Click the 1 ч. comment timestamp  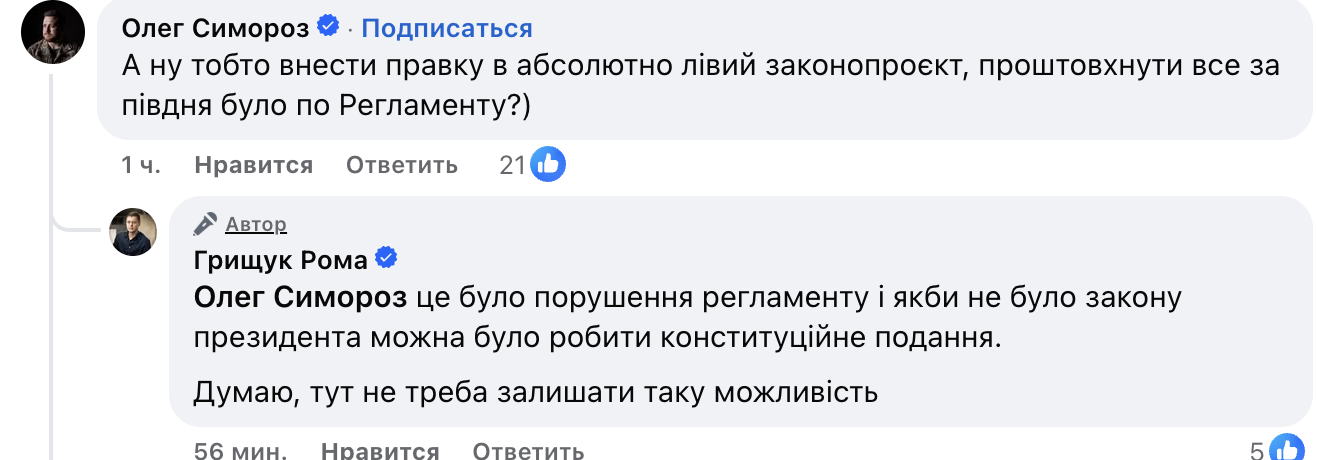(x=141, y=165)
